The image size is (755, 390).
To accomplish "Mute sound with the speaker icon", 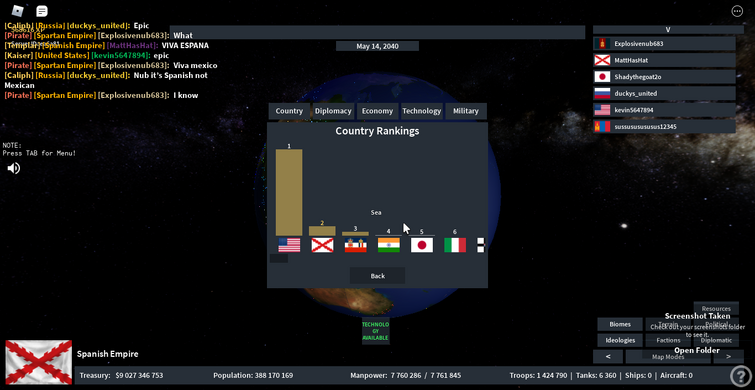I will click(13, 168).
